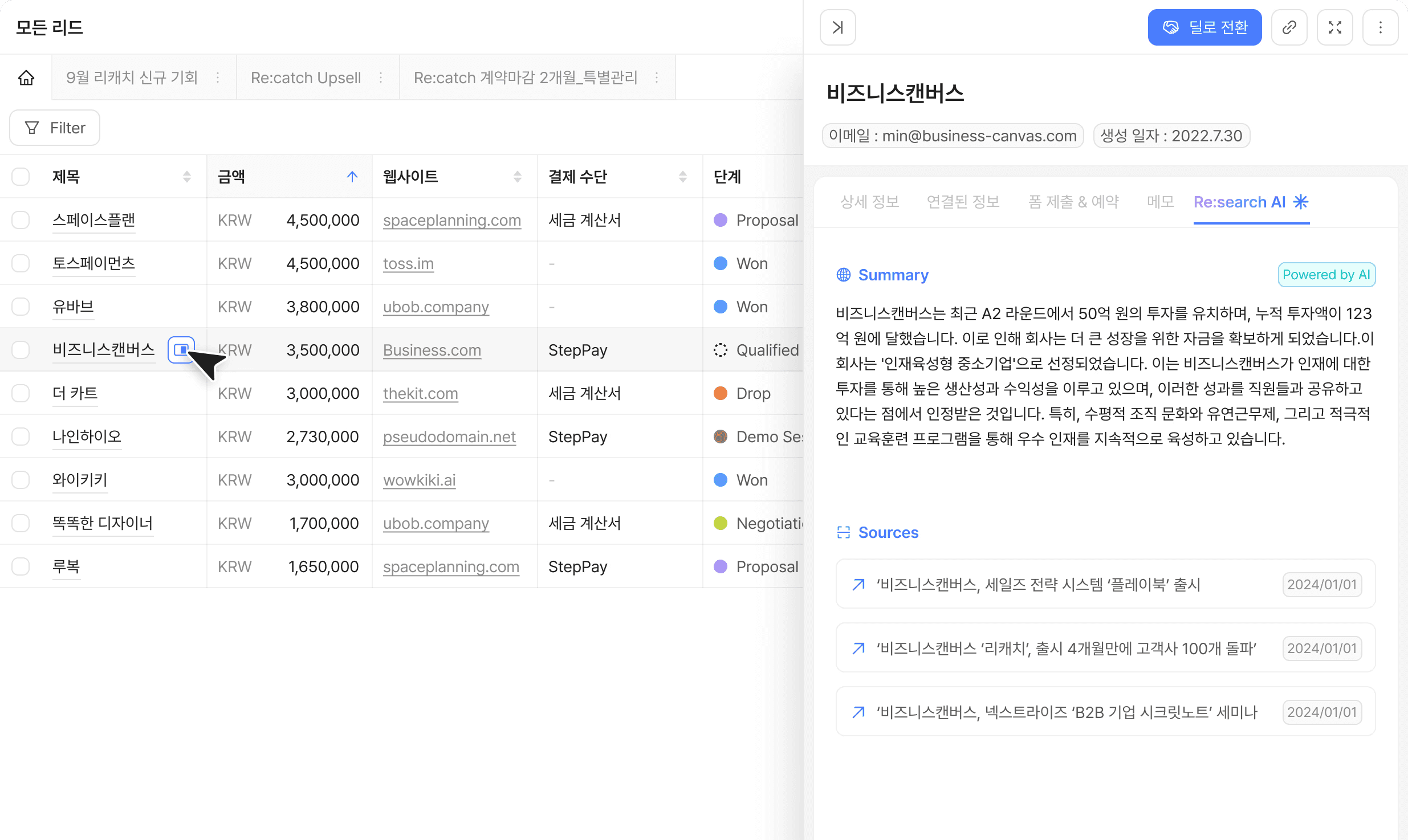Open the Business.com website link
1408x840 pixels.
pyautogui.click(x=432, y=350)
